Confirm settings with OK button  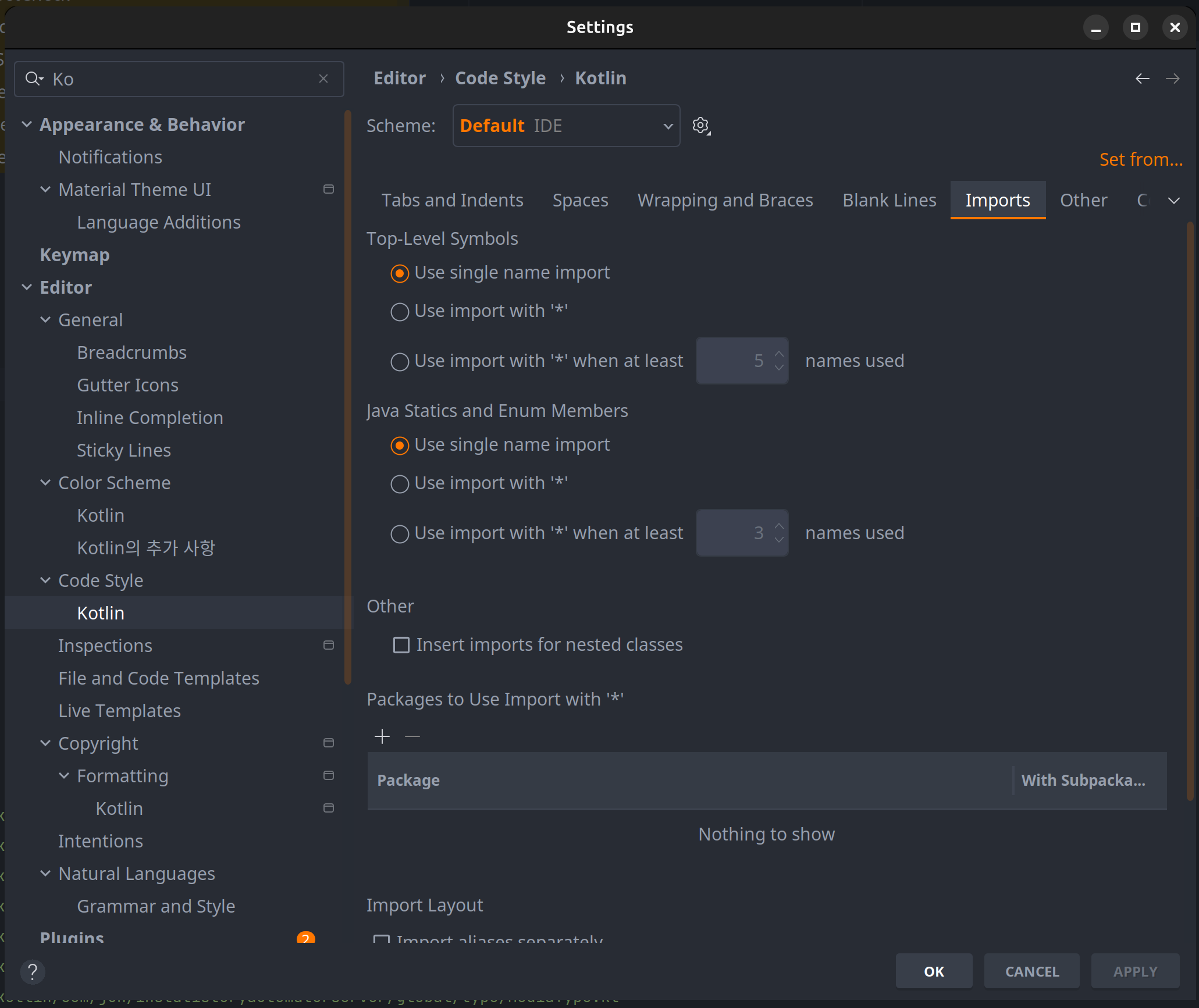point(934,971)
